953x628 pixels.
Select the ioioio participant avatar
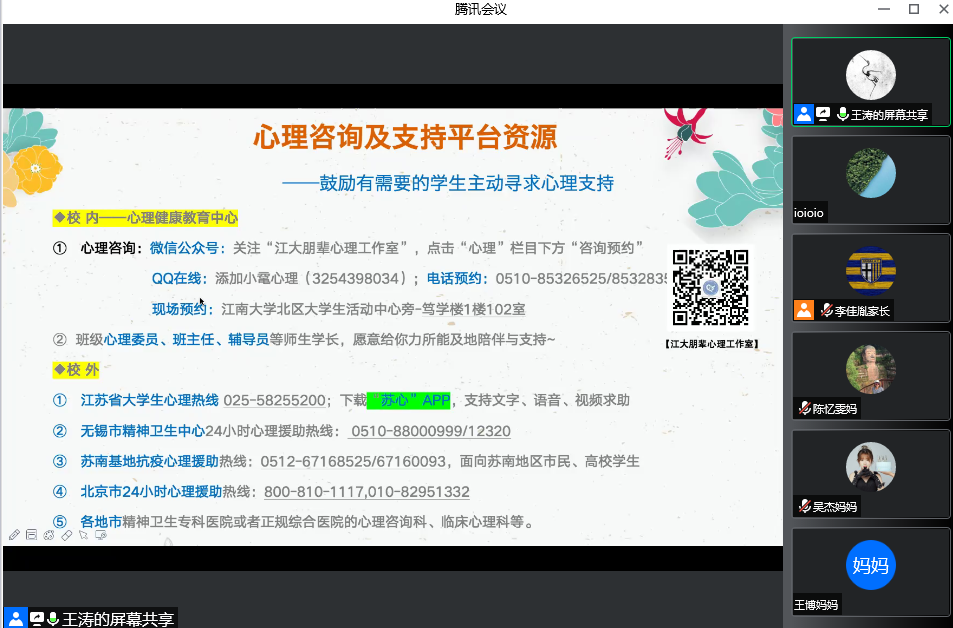click(870, 172)
